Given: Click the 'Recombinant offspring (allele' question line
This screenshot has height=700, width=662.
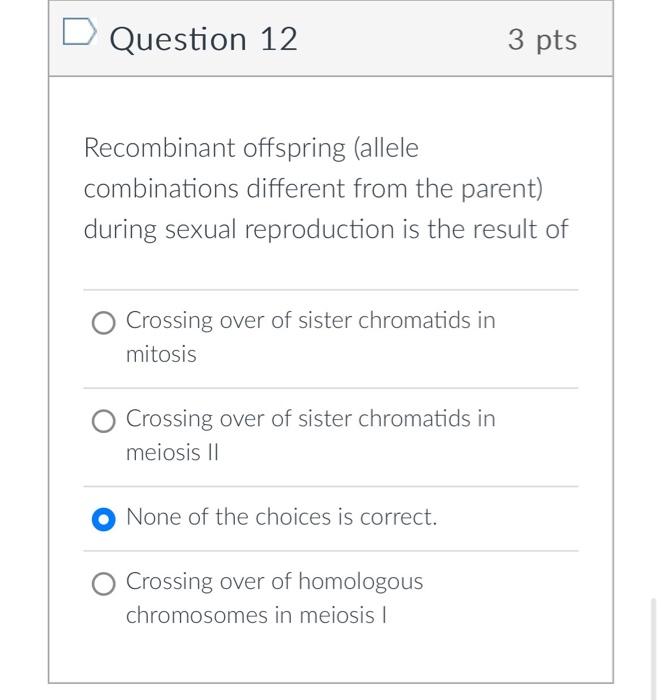Looking at the screenshot, I should click(x=251, y=148).
